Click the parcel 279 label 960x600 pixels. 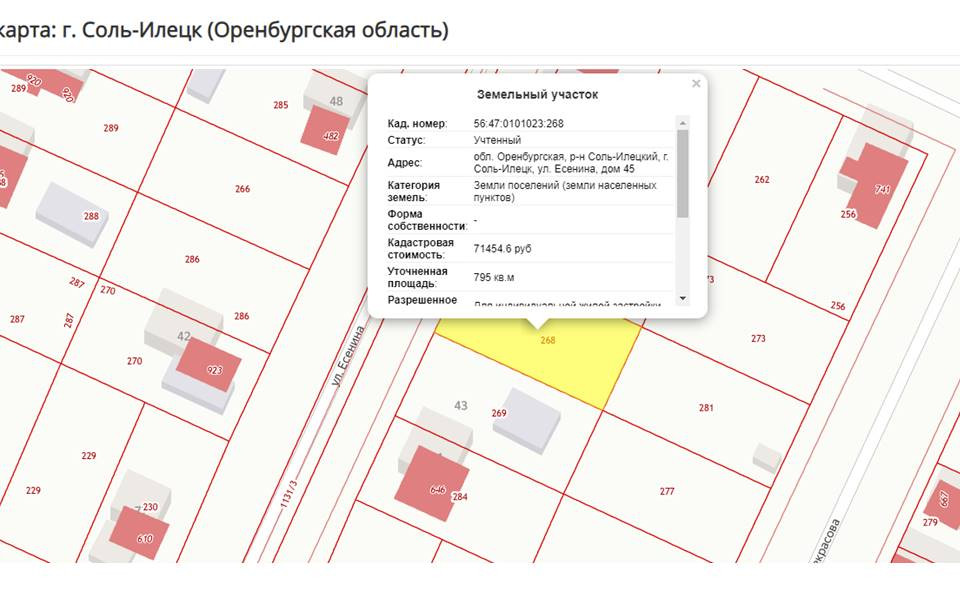pos(930,522)
